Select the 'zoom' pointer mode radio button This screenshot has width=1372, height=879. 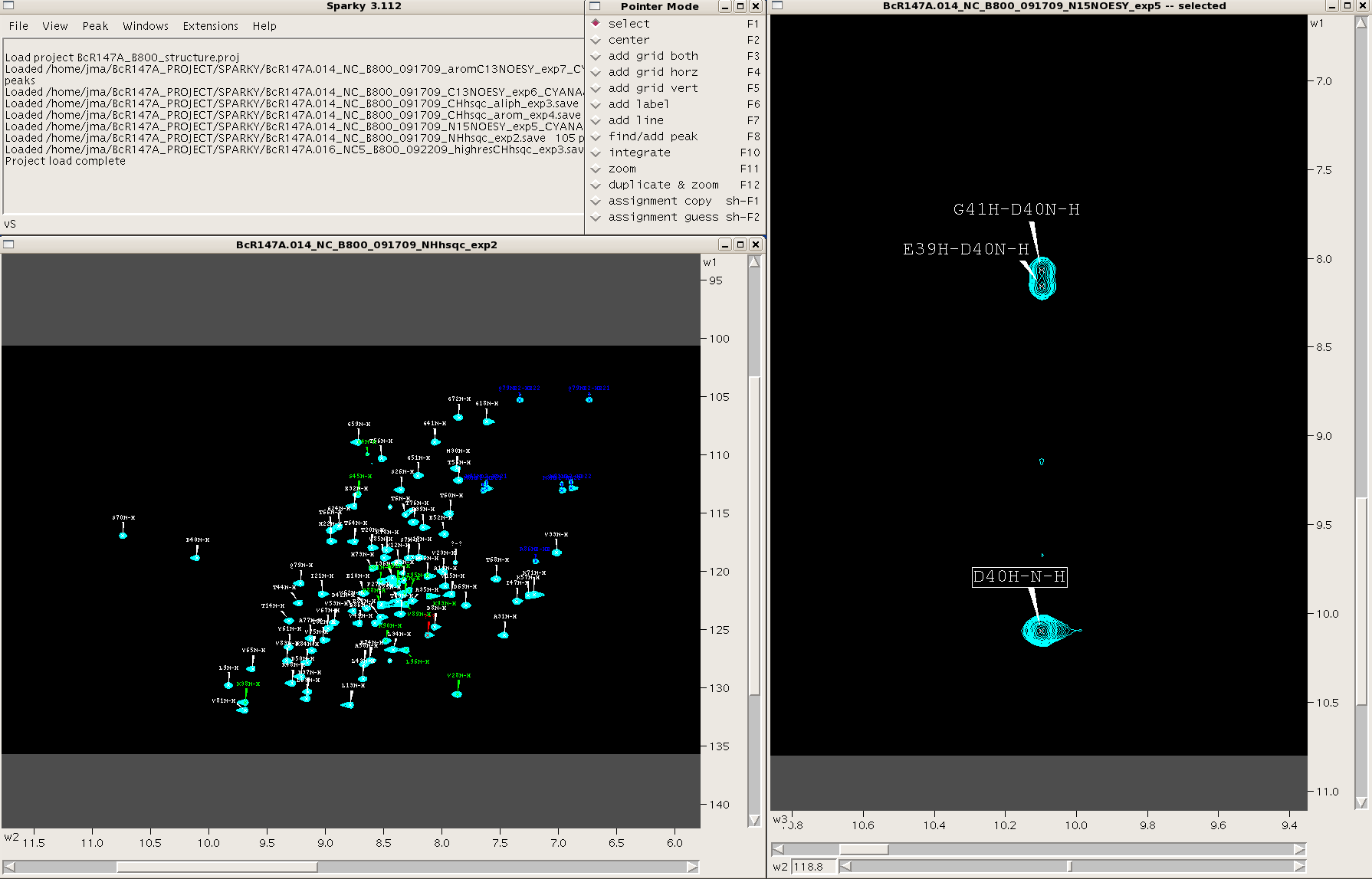click(x=596, y=169)
